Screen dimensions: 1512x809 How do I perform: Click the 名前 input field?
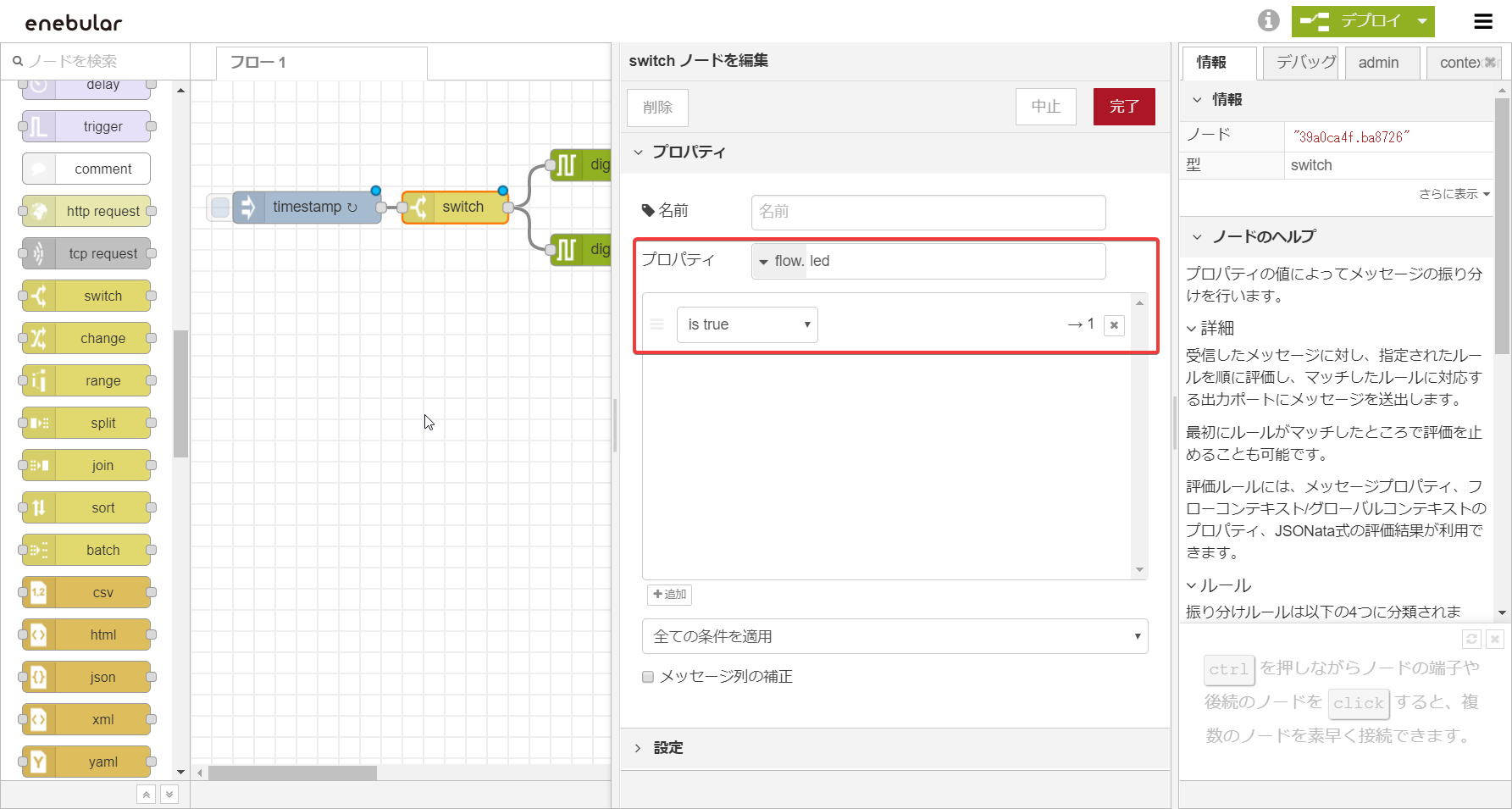click(928, 212)
